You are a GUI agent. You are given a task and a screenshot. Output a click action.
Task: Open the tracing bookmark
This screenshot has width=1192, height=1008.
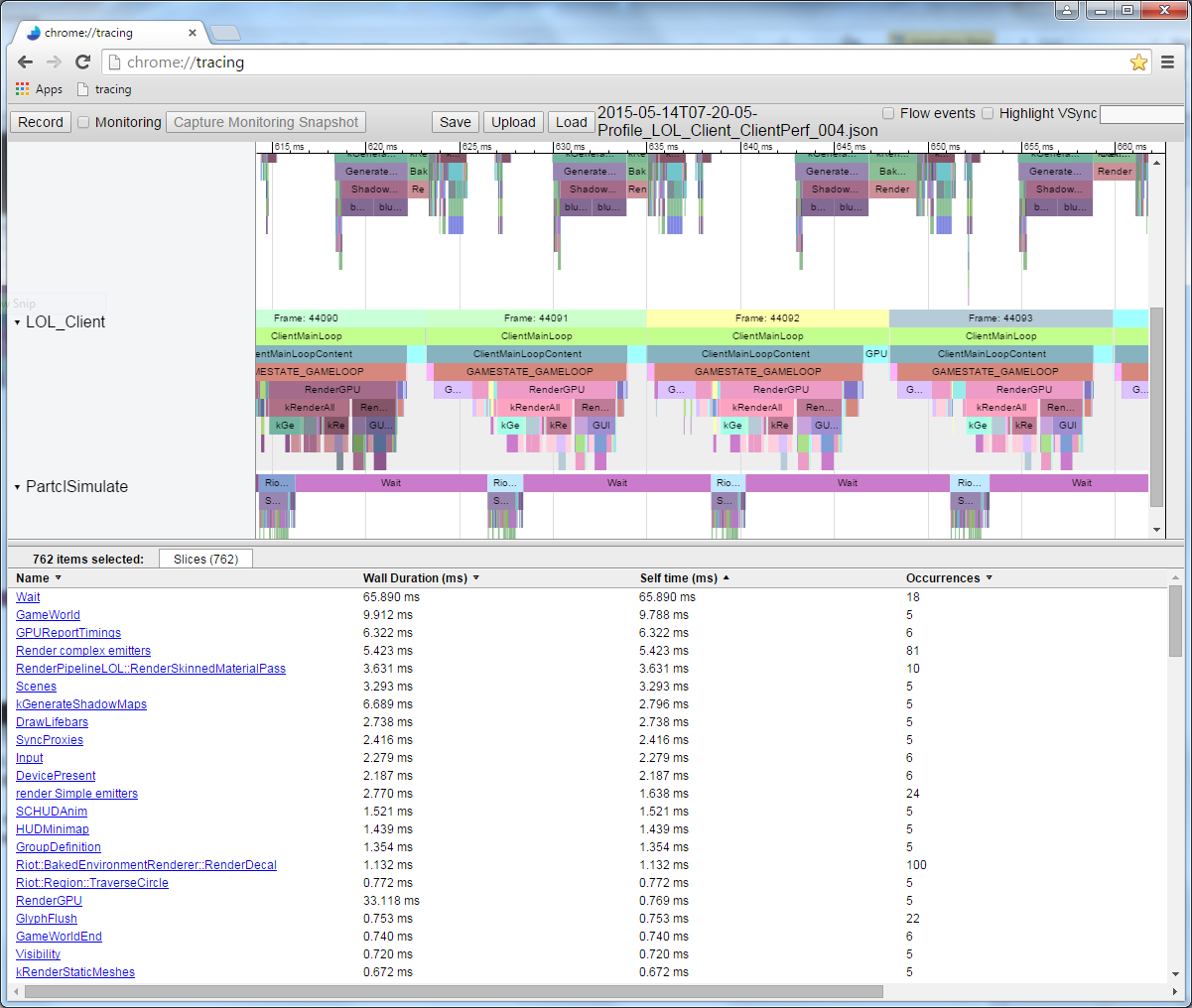104,89
